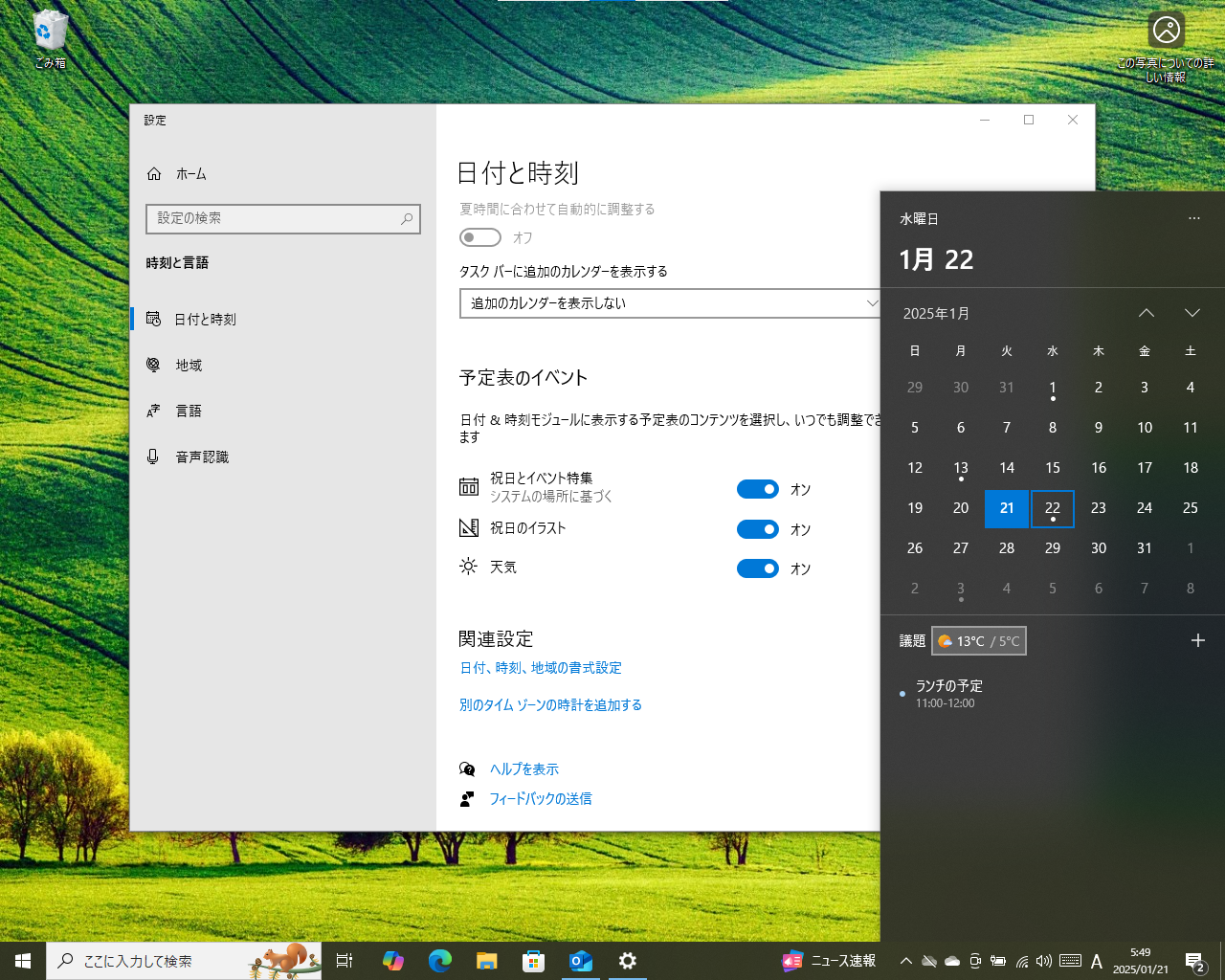
Task: Click the crossed-out cloud tray icon
Action: click(x=928, y=961)
